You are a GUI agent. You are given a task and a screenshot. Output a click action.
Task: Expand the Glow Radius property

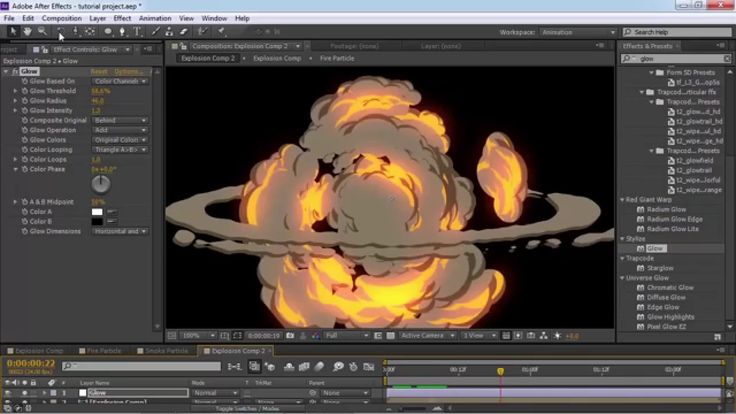[15, 101]
